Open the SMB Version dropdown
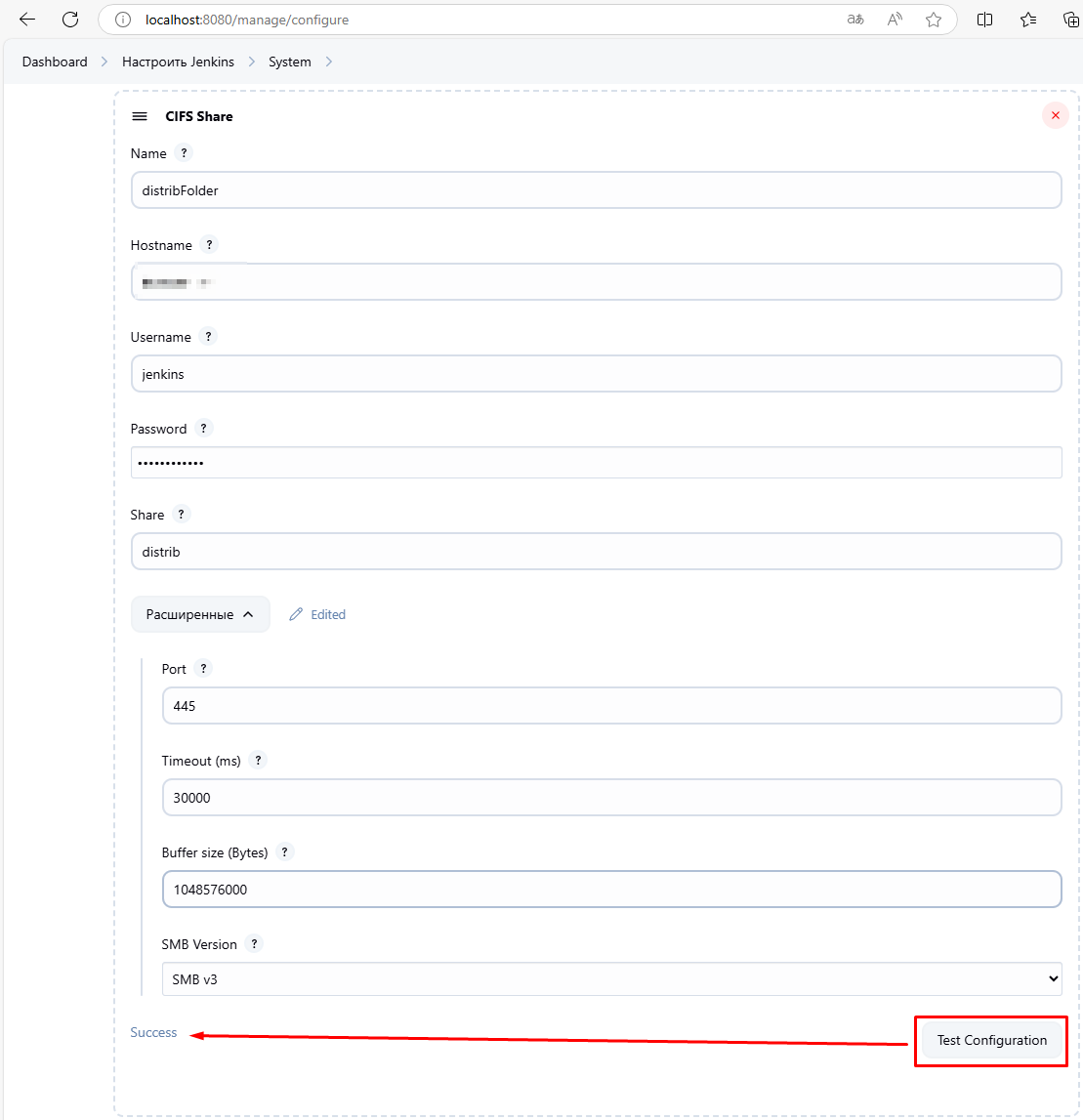The height and width of the screenshot is (1120, 1083). [x=611, y=979]
